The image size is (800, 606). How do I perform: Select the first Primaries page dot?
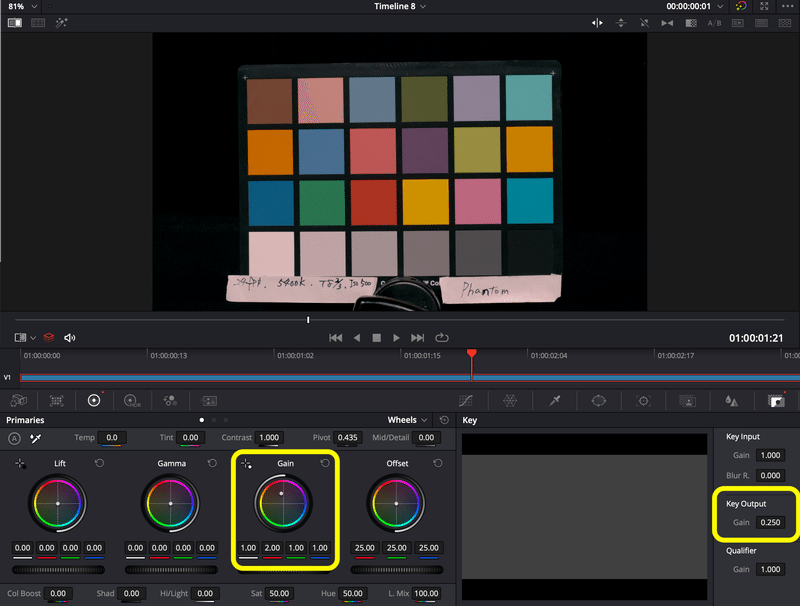pos(202,420)
